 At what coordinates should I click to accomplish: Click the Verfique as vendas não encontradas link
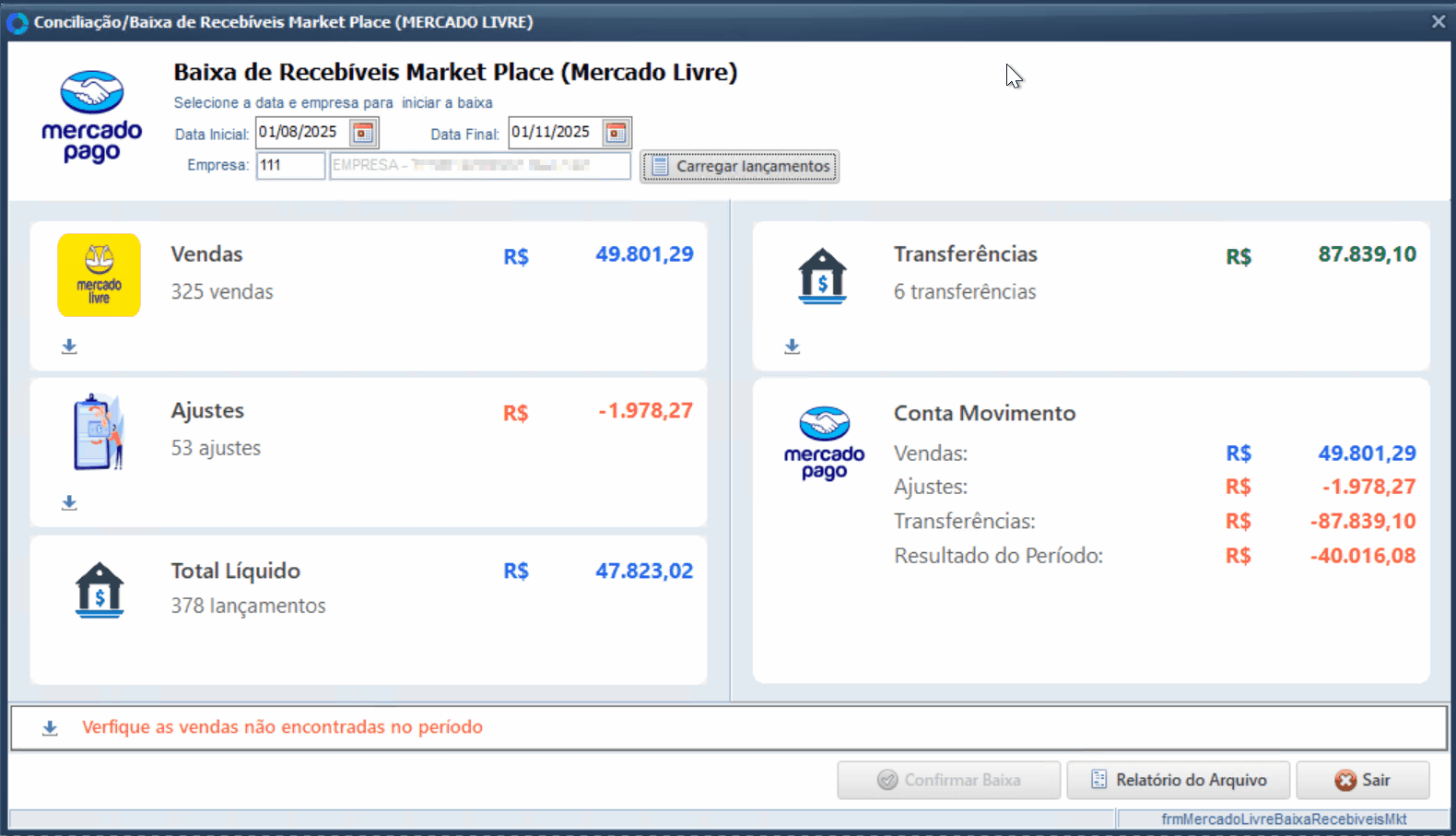(282, 727)
